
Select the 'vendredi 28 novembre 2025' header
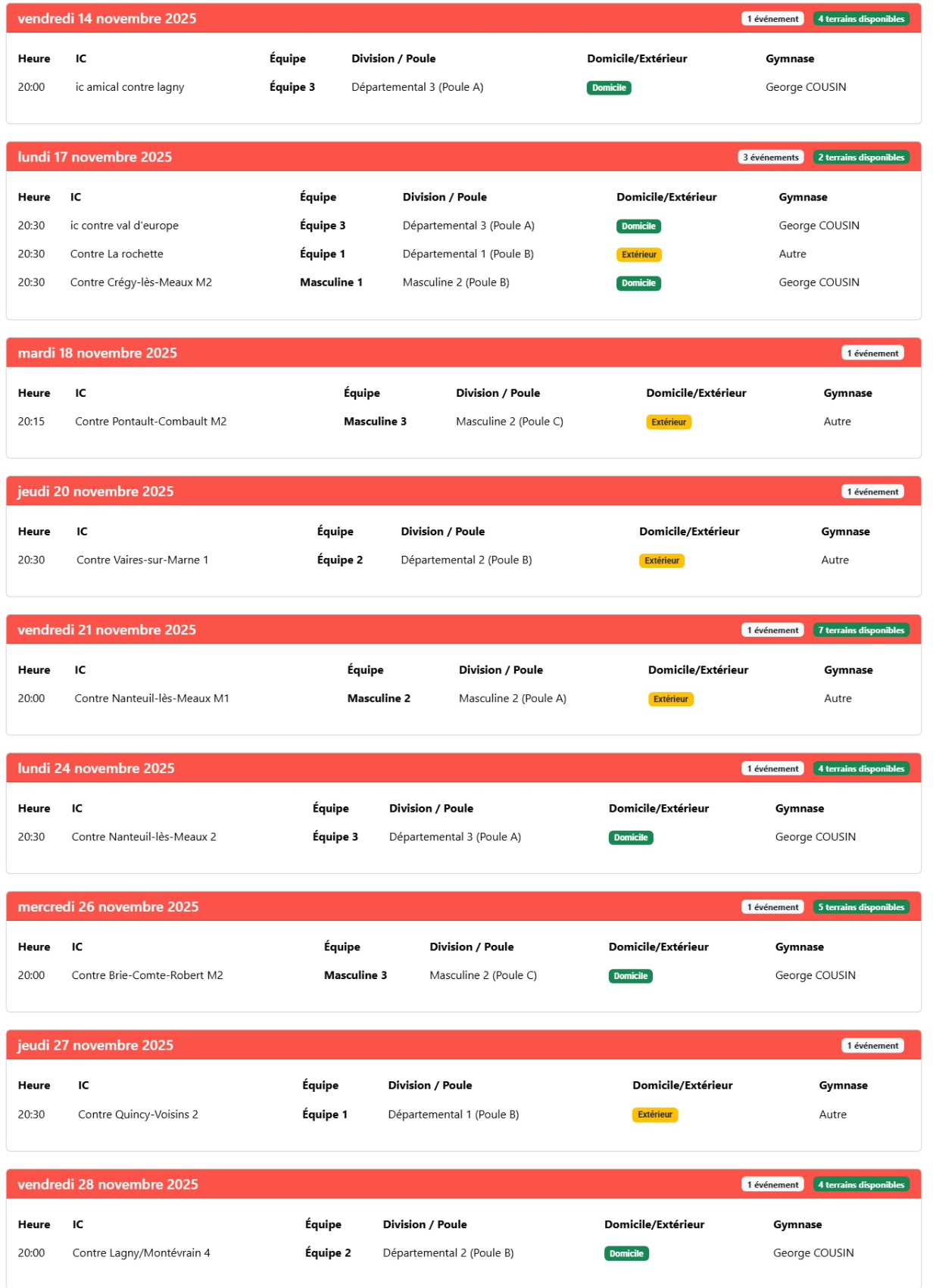(108, 1185)
